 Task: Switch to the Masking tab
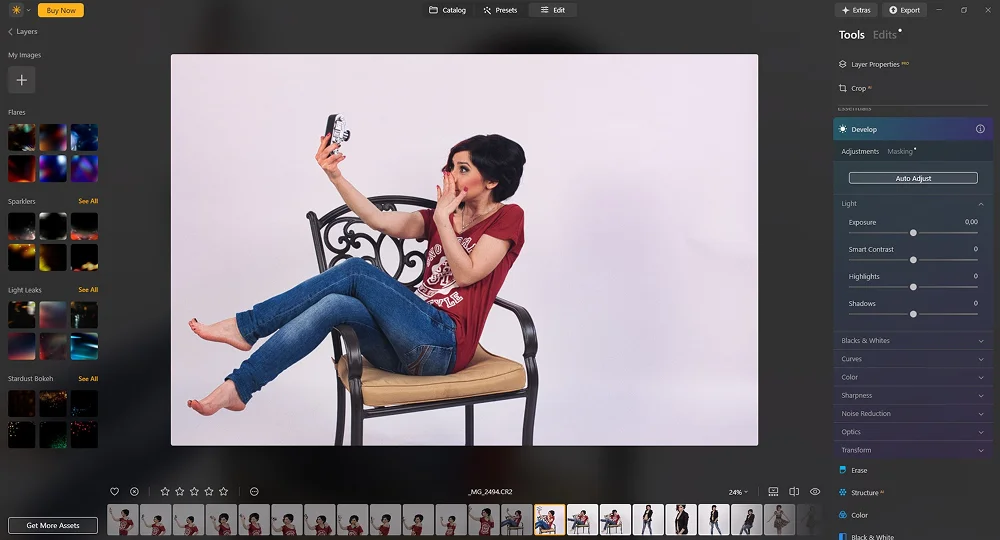coord(900,152)
